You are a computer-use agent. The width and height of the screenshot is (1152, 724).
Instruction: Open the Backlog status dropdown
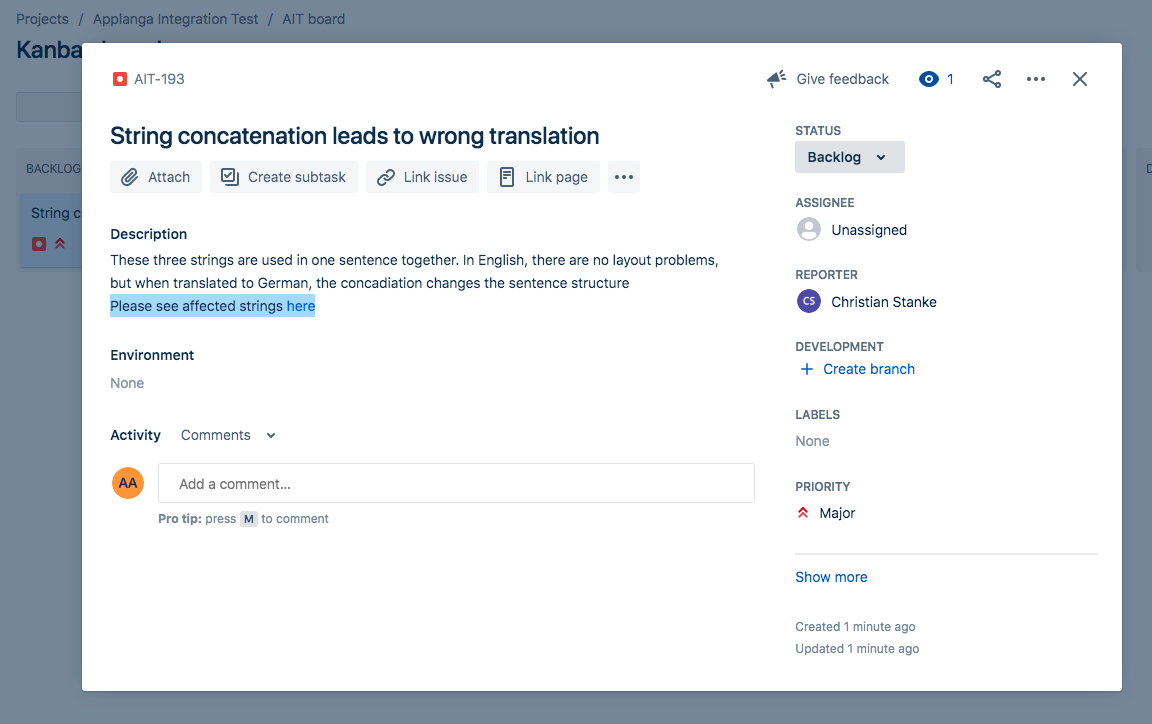[849, 157]
